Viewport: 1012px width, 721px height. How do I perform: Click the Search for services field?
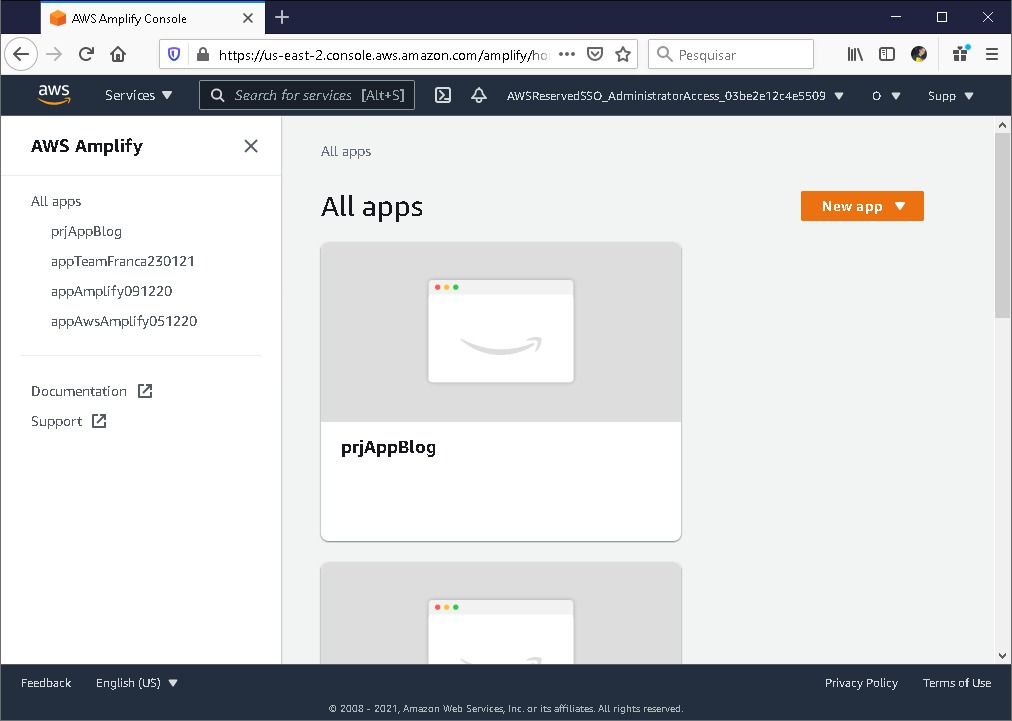pos(307,96)
